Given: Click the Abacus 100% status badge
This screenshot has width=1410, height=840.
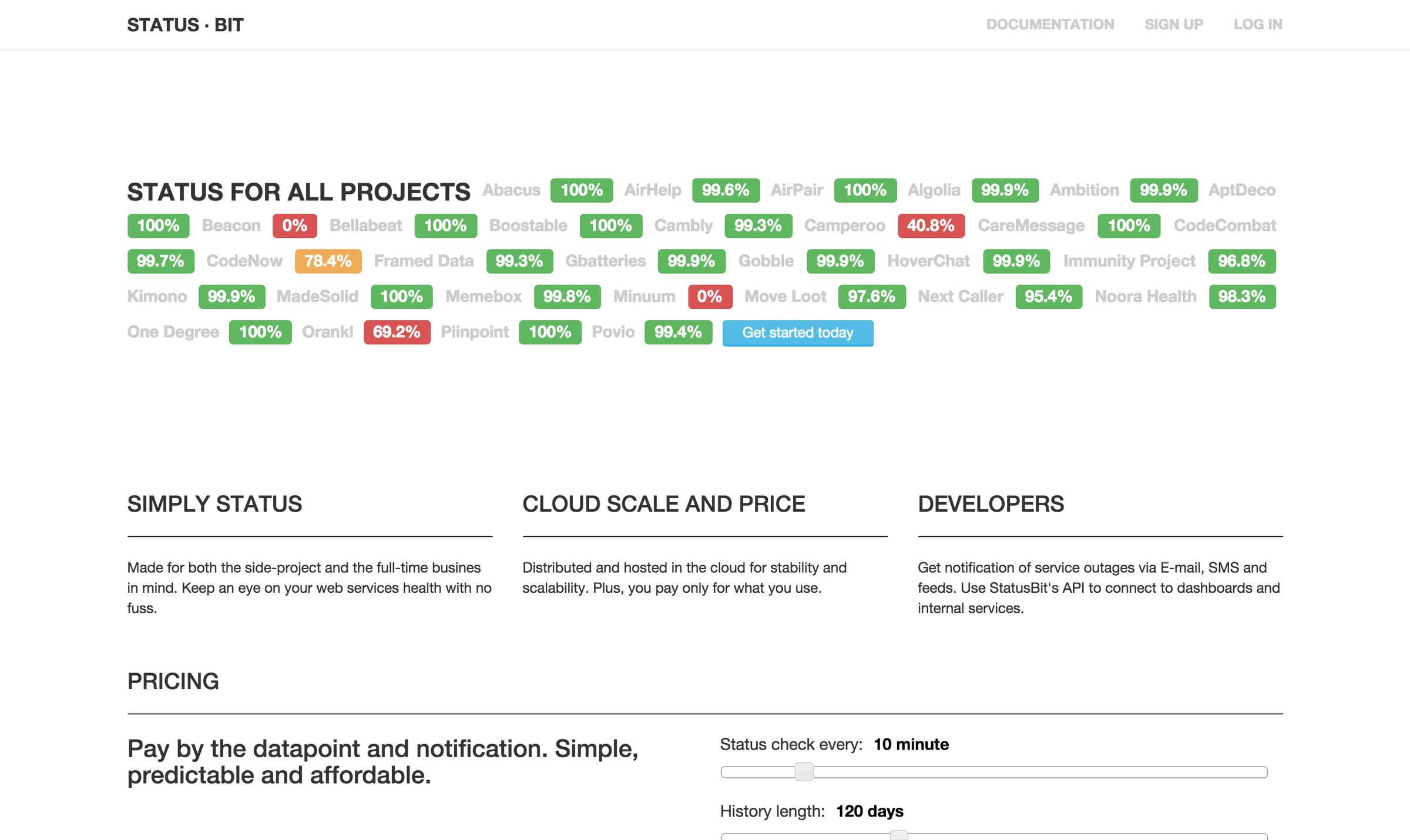Looking at the screenshot, I should tap(580, 190).
